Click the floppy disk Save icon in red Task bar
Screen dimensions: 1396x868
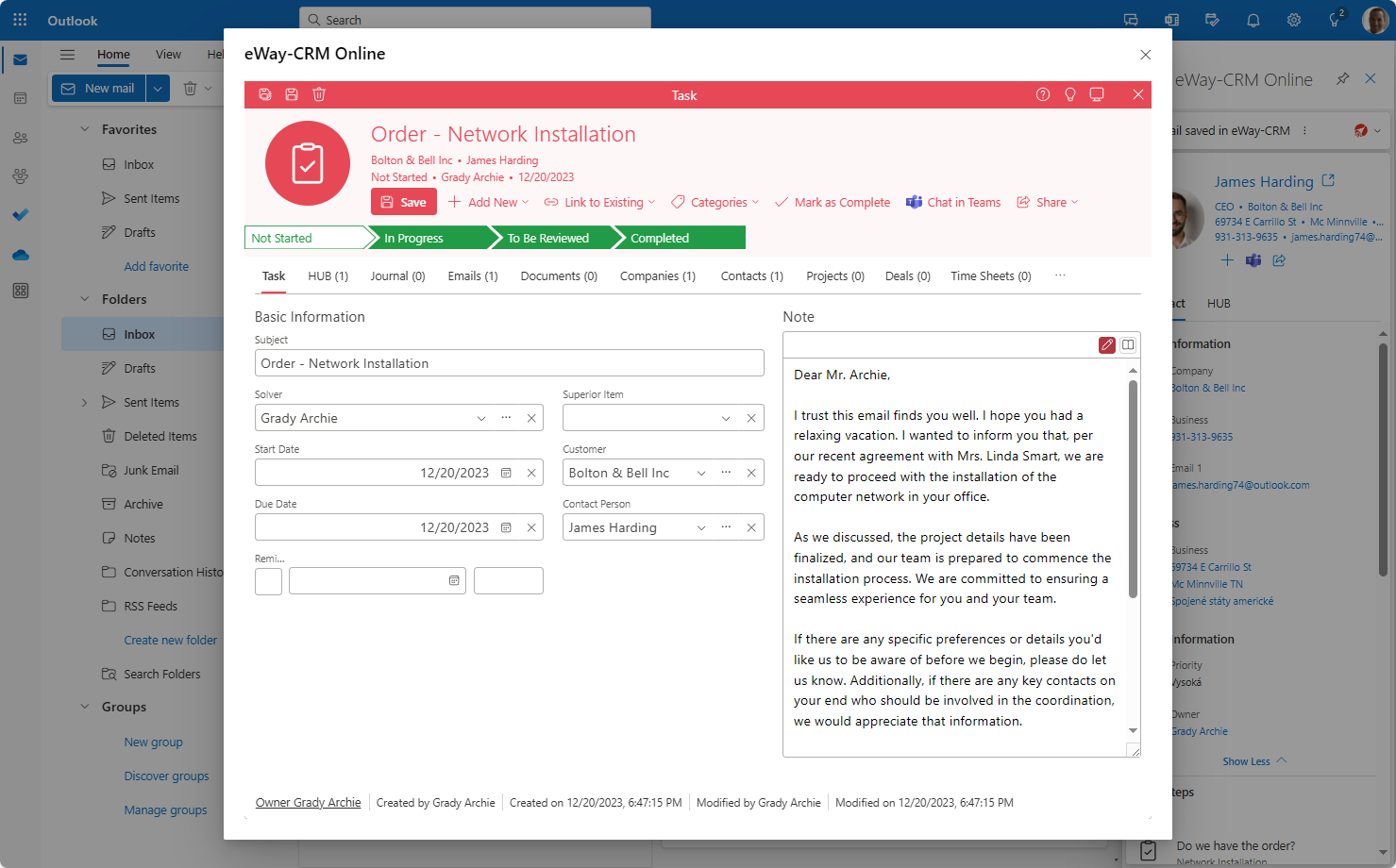pos(292,94)
